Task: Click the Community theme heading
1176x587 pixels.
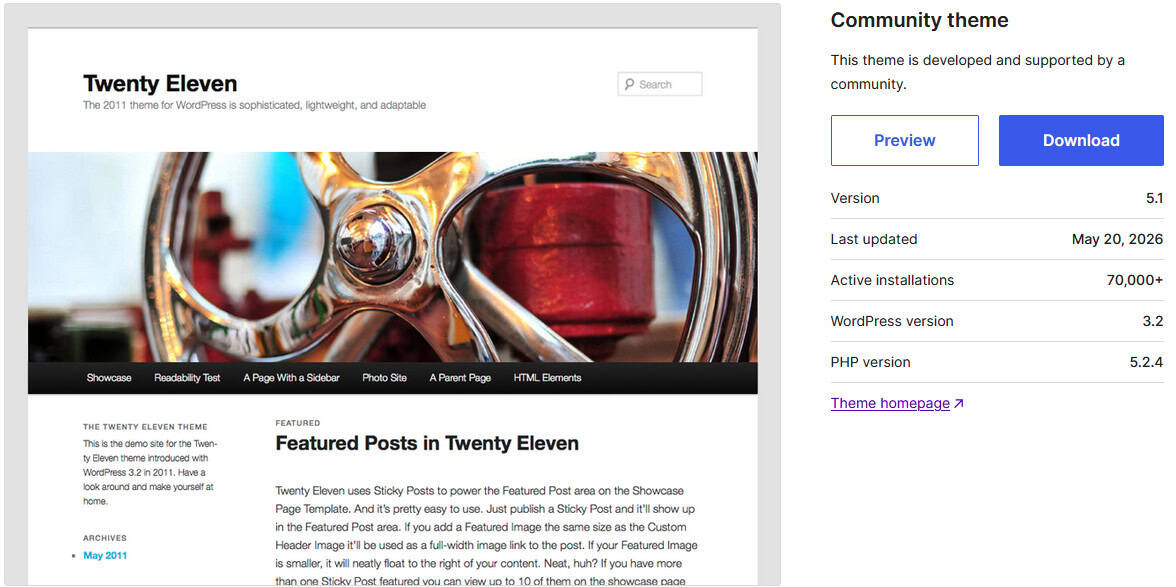Action: point(920,20)
